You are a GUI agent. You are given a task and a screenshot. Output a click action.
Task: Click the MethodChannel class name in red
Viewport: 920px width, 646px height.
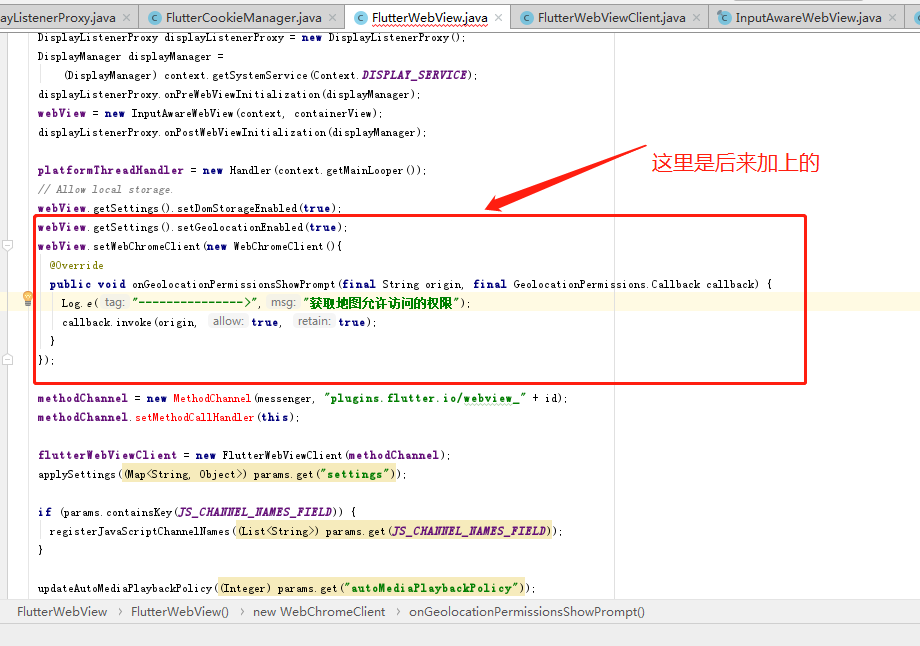click(x=212, y=398)
